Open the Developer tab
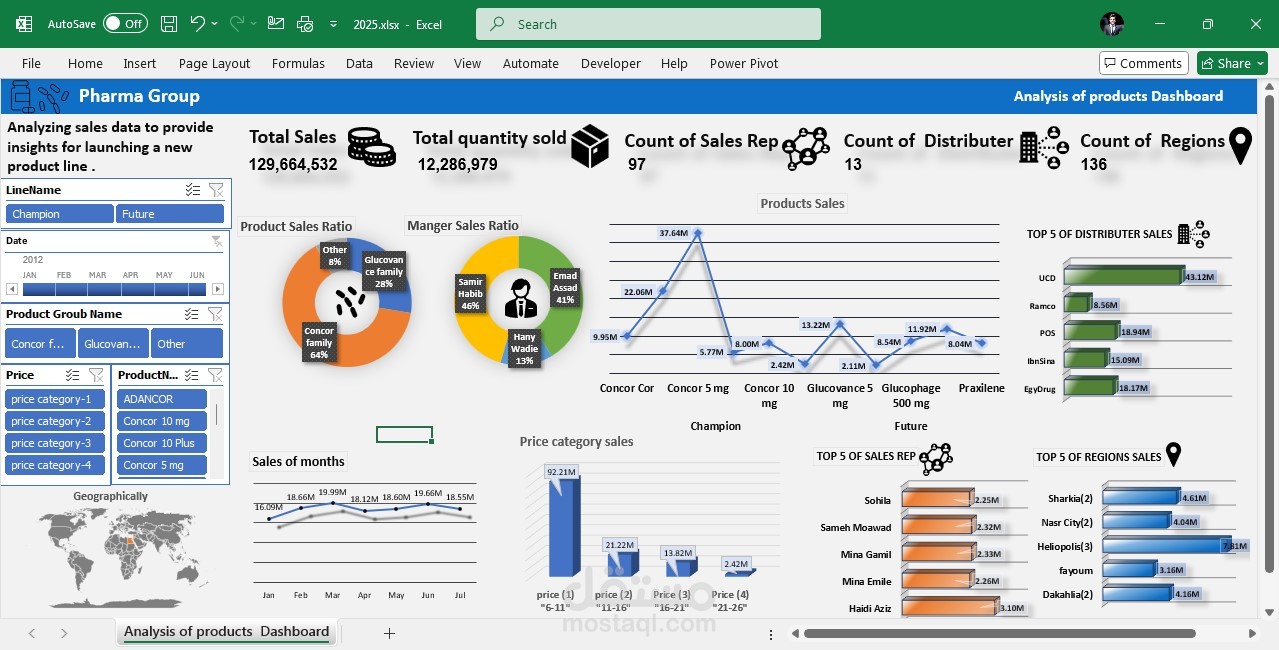This screenshot has height=650, width=1279. pos(610,63)
